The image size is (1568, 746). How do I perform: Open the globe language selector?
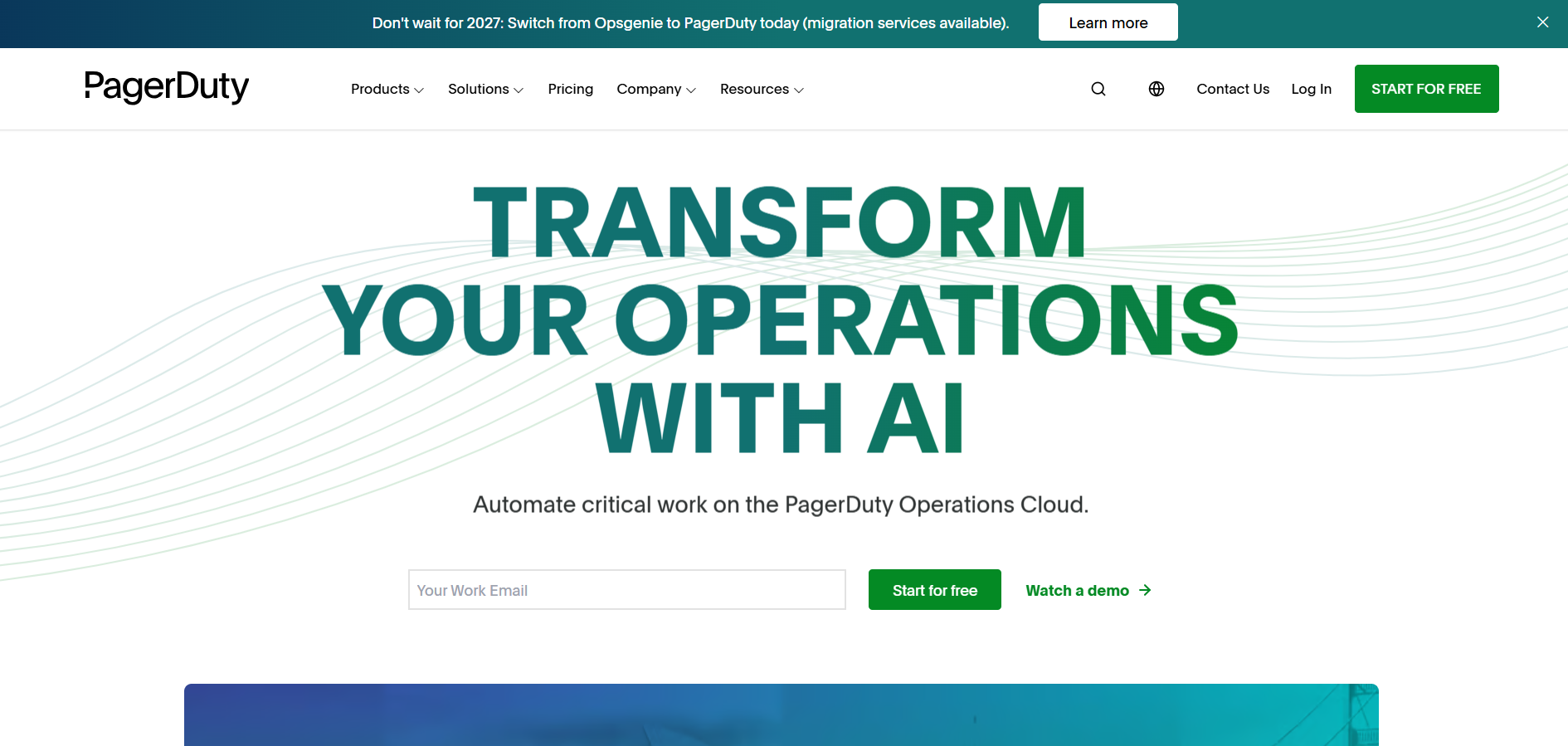[1157, 89]
